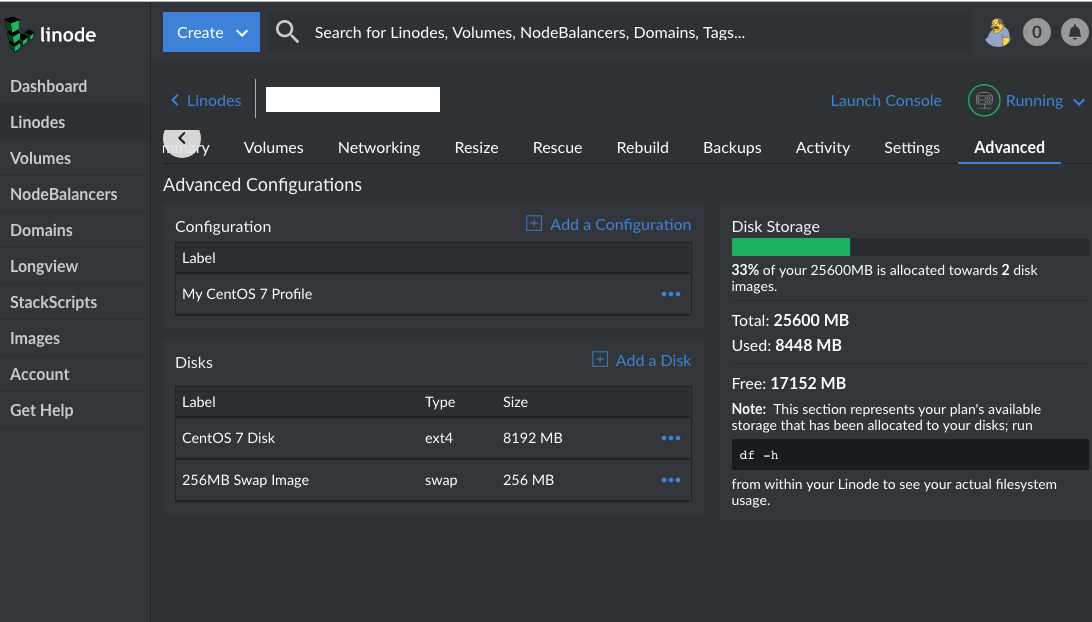Open actions menu for My CentOS 7 Profile
Screen dimensions: 1092x622
point(671,294)
